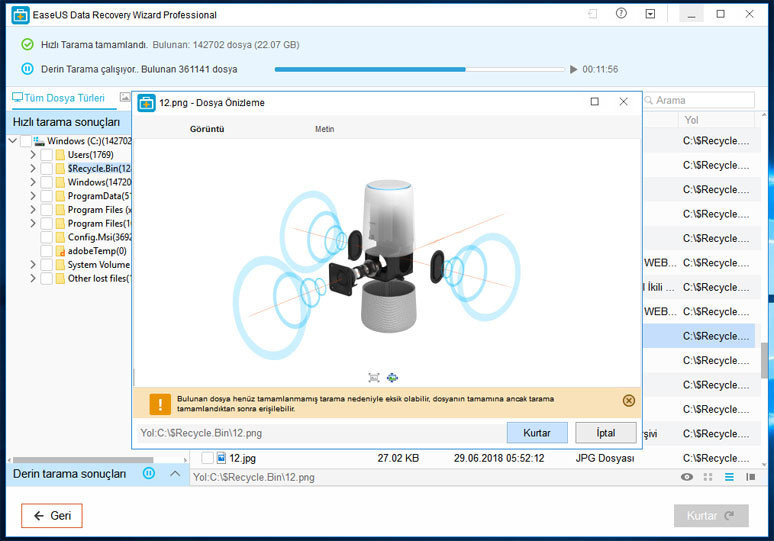Viewport: 774px width, 541px height.
Task: Switch to detail pane view icon
Action: tap(751, 477)
